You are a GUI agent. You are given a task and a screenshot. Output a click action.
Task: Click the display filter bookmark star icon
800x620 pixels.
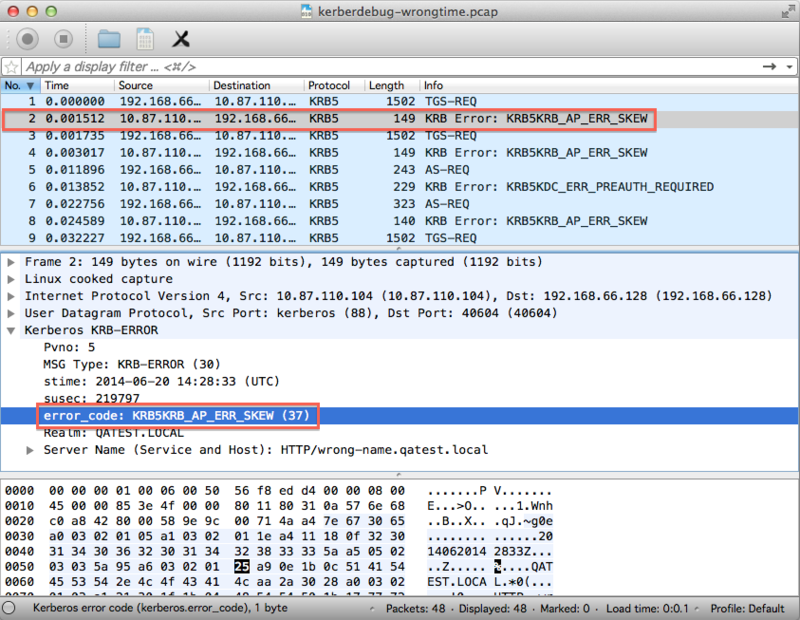click(x=11, y=67)
